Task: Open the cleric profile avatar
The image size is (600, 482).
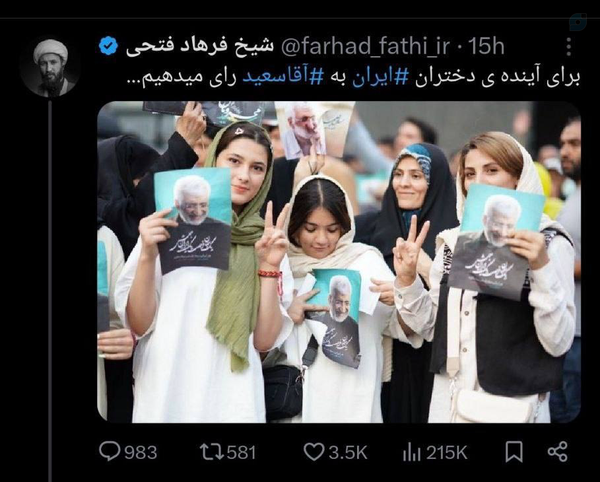Action: [x=50, y=68]
